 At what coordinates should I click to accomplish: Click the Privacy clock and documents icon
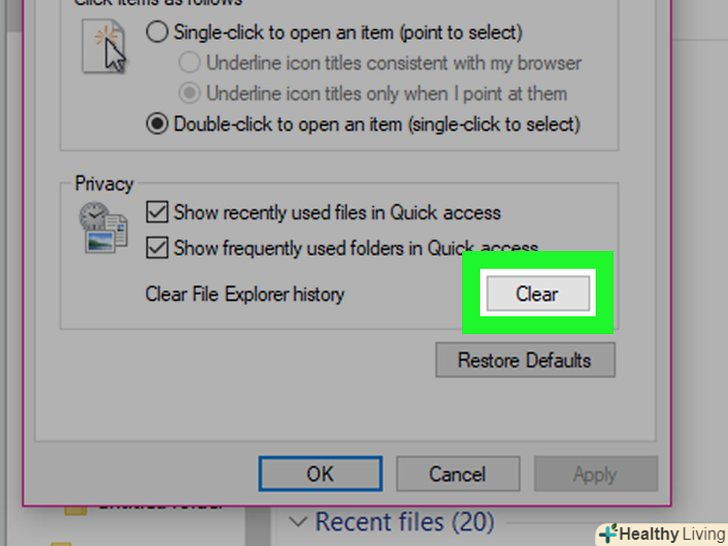[x=104, y=227]
